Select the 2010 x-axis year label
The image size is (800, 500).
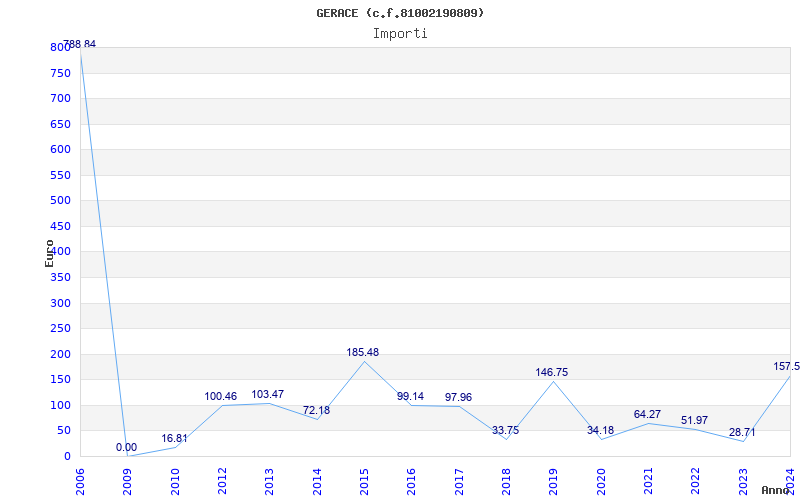click(175, 482)
